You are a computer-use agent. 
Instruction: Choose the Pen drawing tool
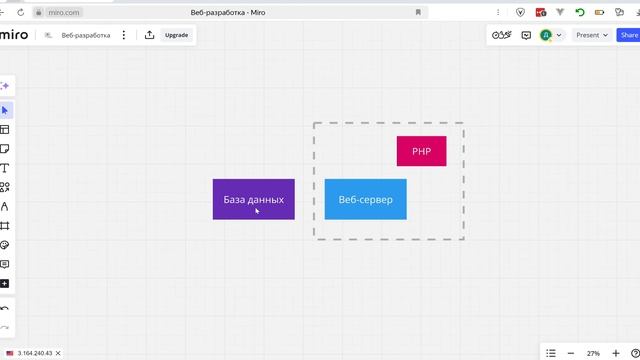pyautogui.click(x=5, y=207)
